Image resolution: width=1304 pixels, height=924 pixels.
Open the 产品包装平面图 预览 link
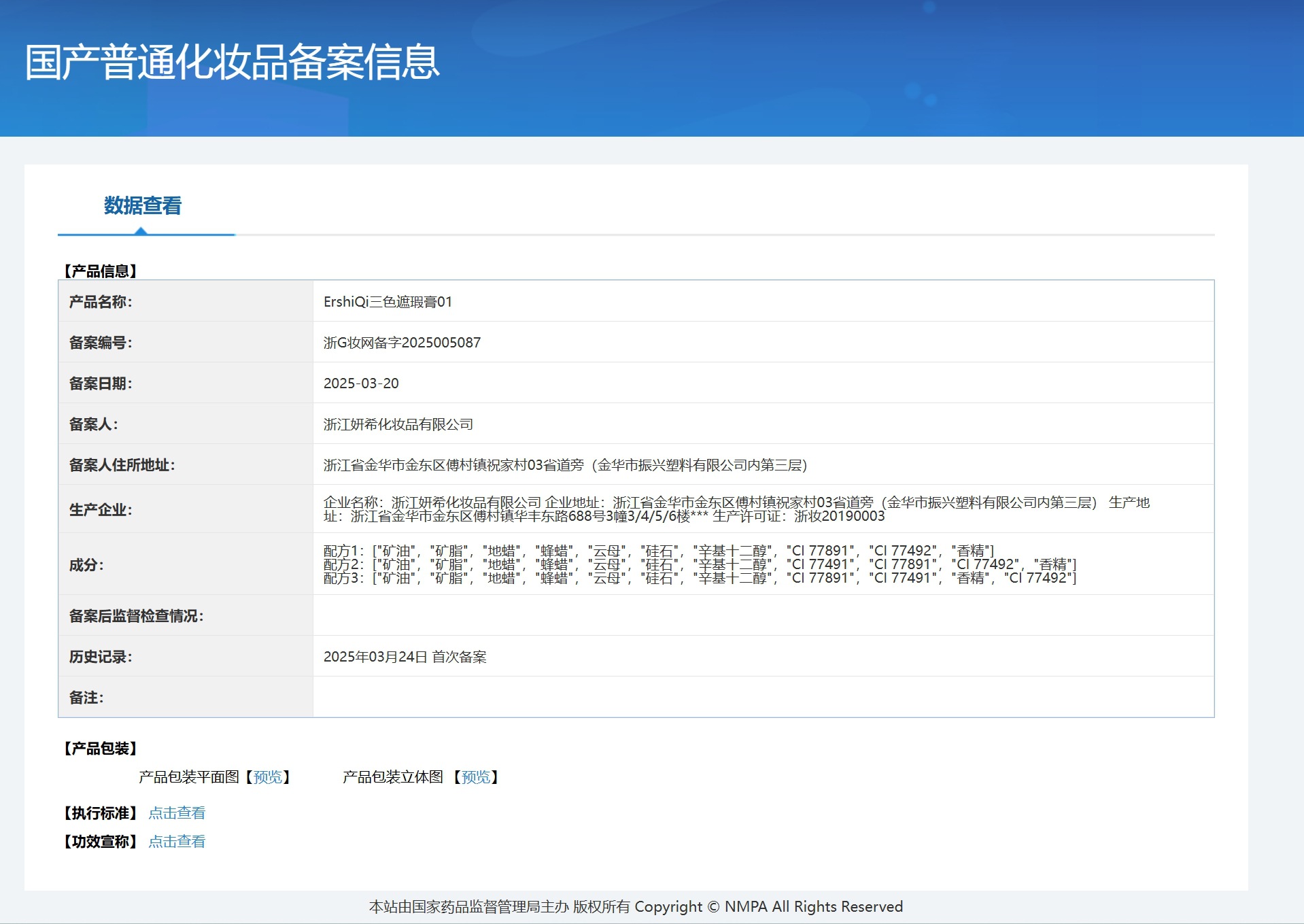click(268, 777)
